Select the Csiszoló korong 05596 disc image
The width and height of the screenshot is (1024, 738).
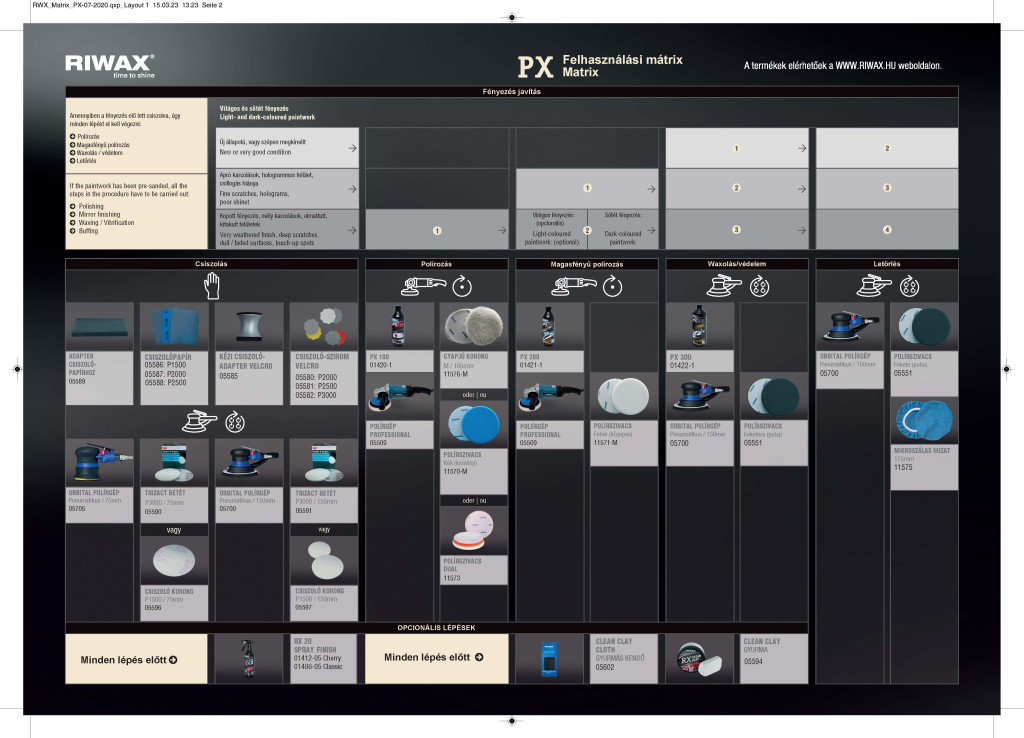point(174,560)
